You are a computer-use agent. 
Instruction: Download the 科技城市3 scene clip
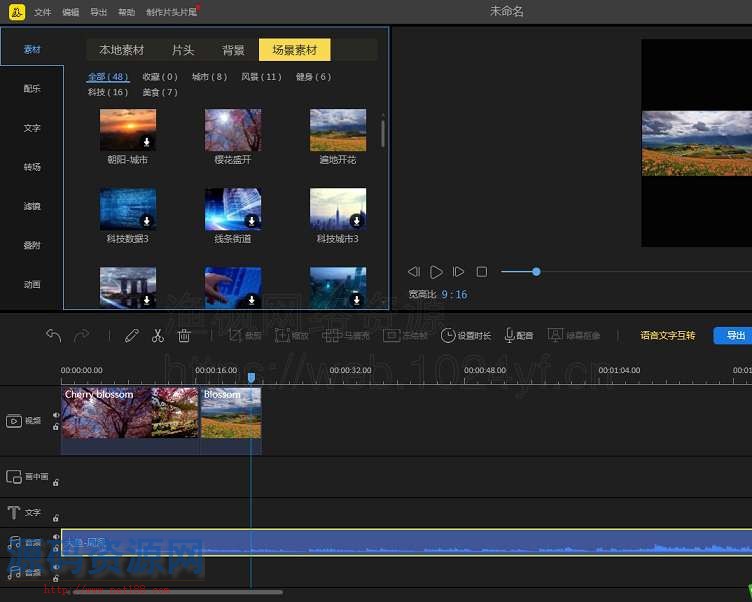point(356,221)
